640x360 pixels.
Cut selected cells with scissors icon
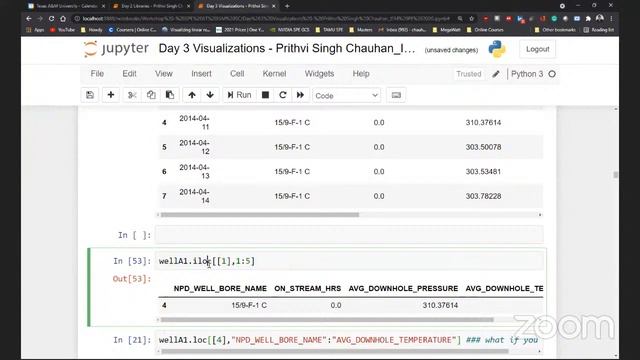tap(132, 95)
